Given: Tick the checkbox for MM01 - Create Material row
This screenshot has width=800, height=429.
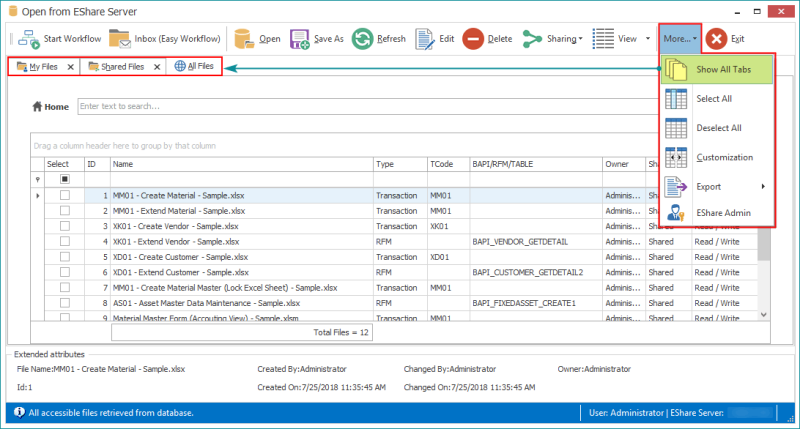Looking at the screenshot, I should tap(65, 196).
